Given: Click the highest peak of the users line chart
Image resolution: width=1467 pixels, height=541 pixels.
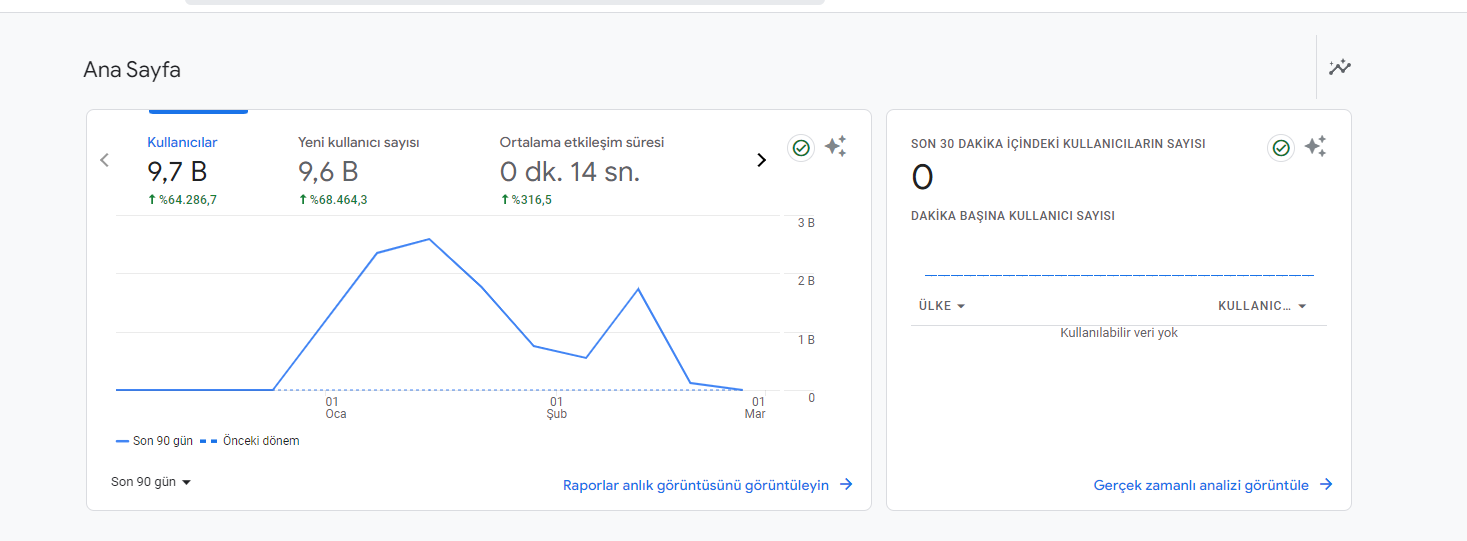Looking at the screenshot, I should point(429,239).
